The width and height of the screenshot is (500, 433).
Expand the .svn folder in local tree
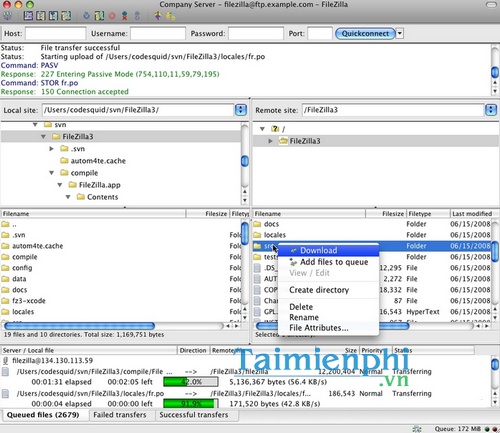pyautogui.click(x=51, y=149)
